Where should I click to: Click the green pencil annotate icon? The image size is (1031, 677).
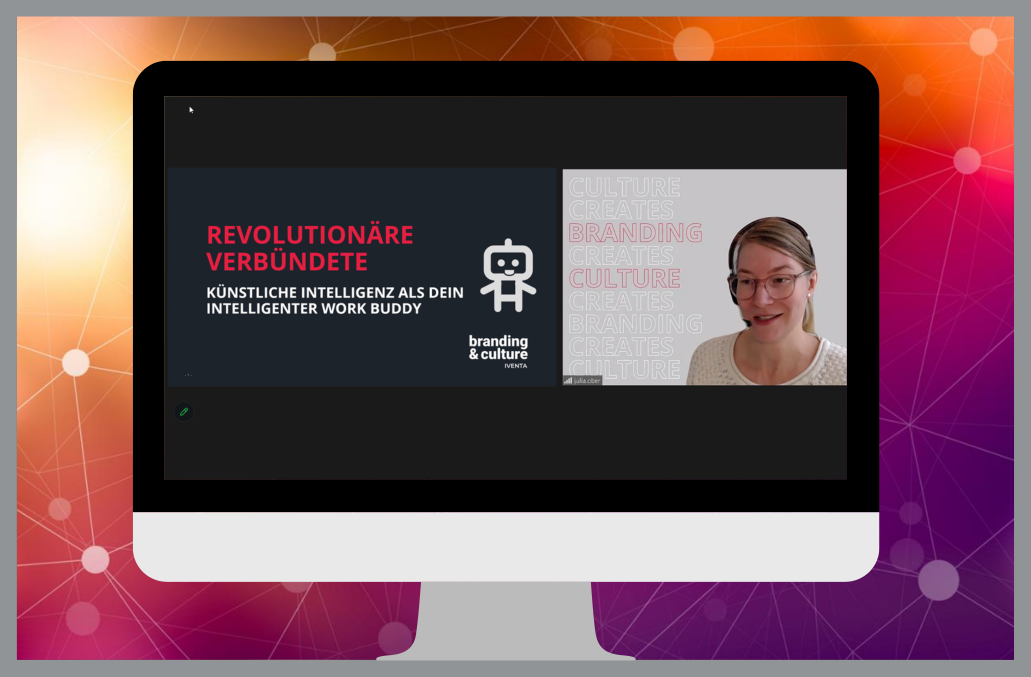pyautogui.click(x=184, y=411)
